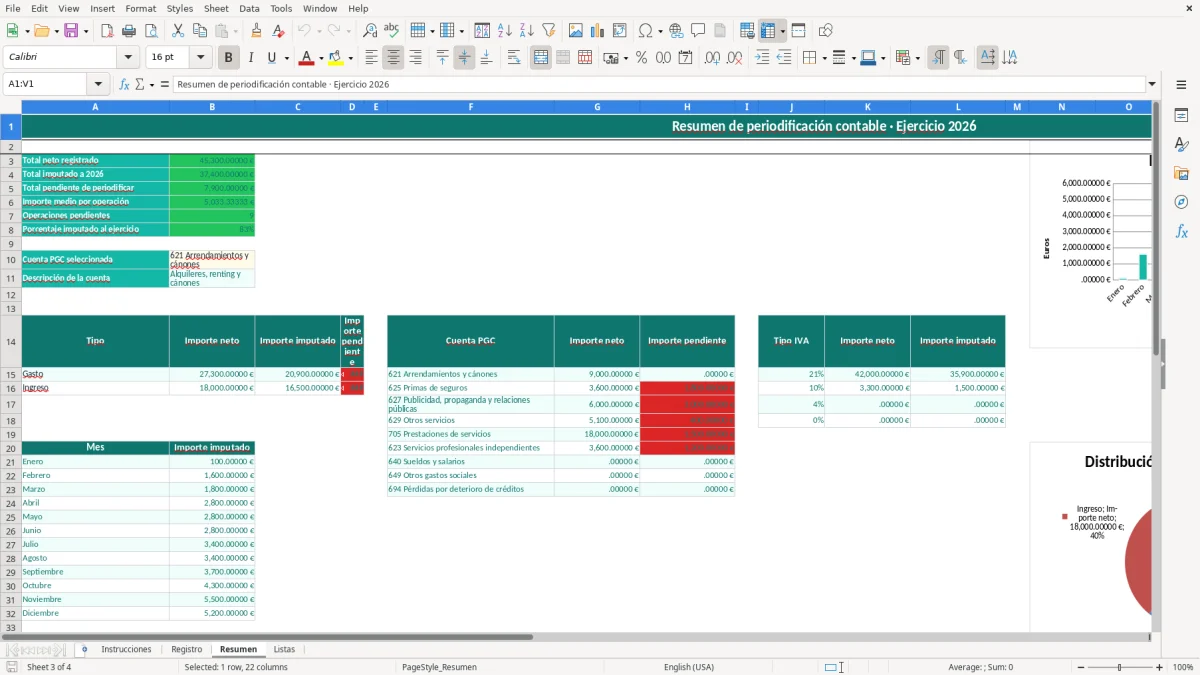Switch to the Listas sheet tab
The width and height of the screenshot is (1200, 675).
284,650
